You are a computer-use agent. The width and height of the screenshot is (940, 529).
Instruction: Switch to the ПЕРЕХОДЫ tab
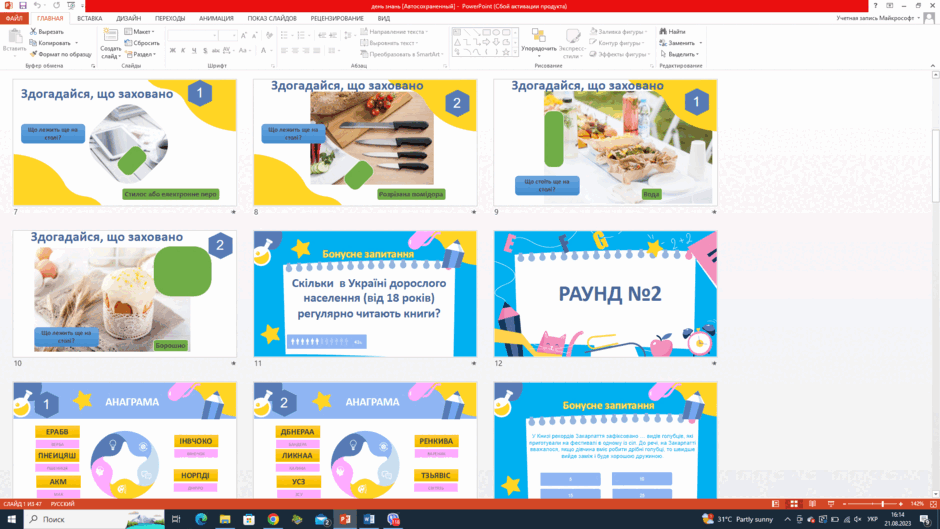(170, 18)
